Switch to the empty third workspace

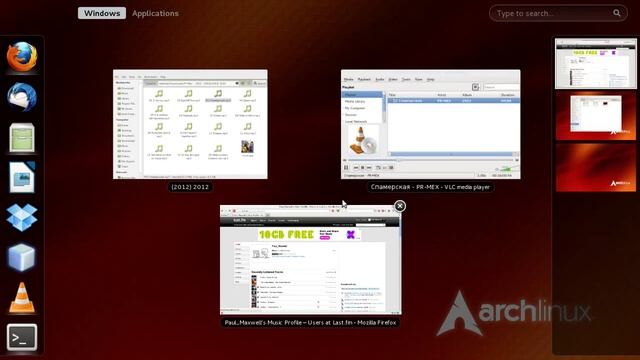click(596, 167)
